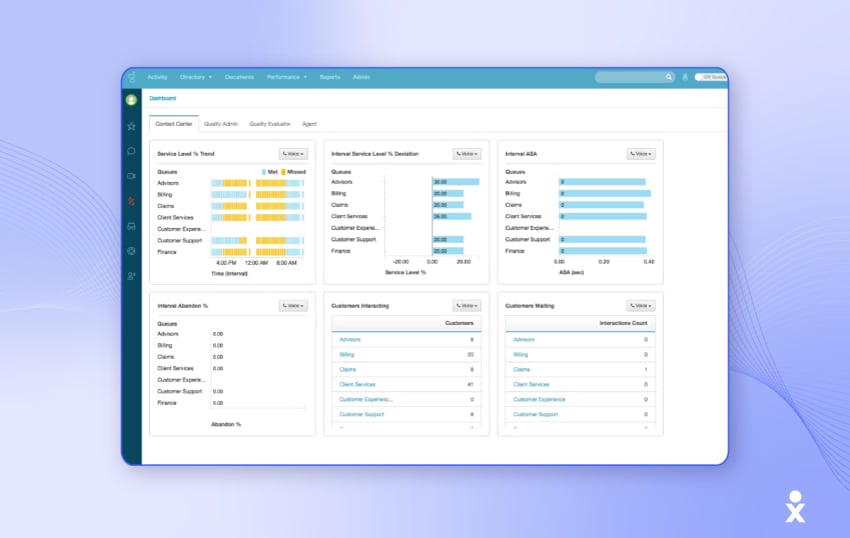Open the inbox icon in the sidebar
Viewport: 850px width, 538px height.
[131, 226]
